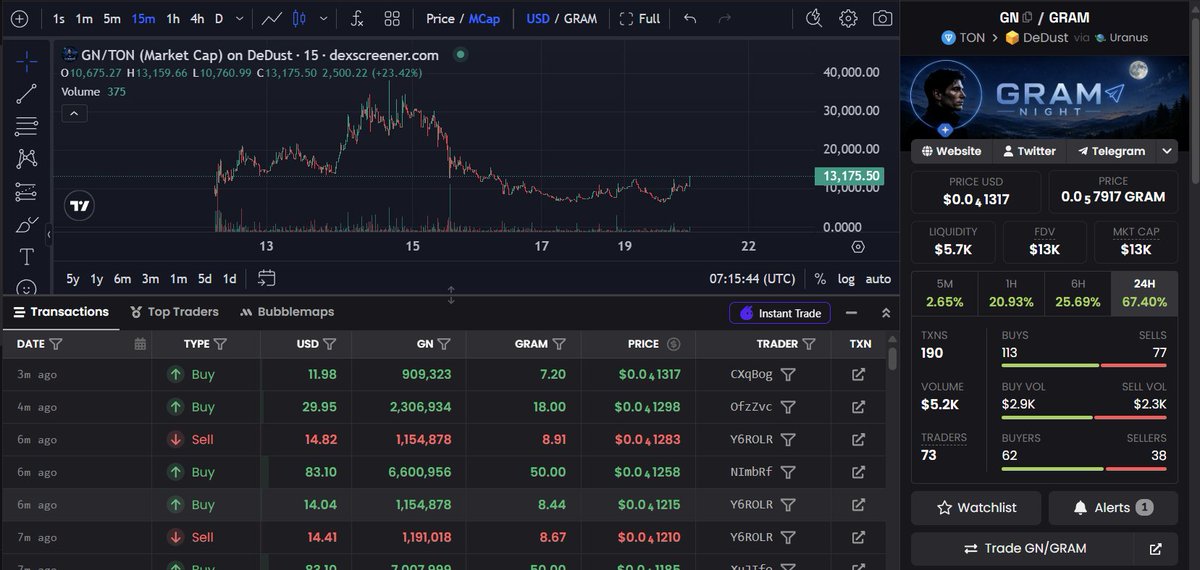This screenshot has width=1200, height=570.
Task: Open the indicators fx menu
Action: [357, 18]
